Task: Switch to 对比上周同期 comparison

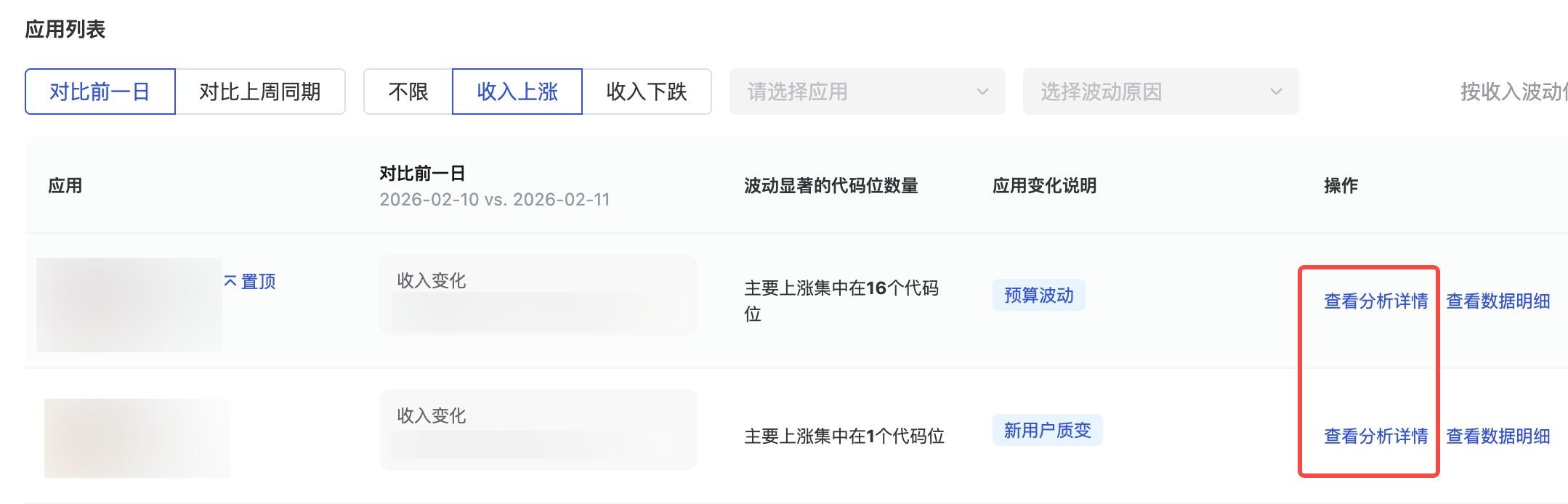Action: point(260,92)
